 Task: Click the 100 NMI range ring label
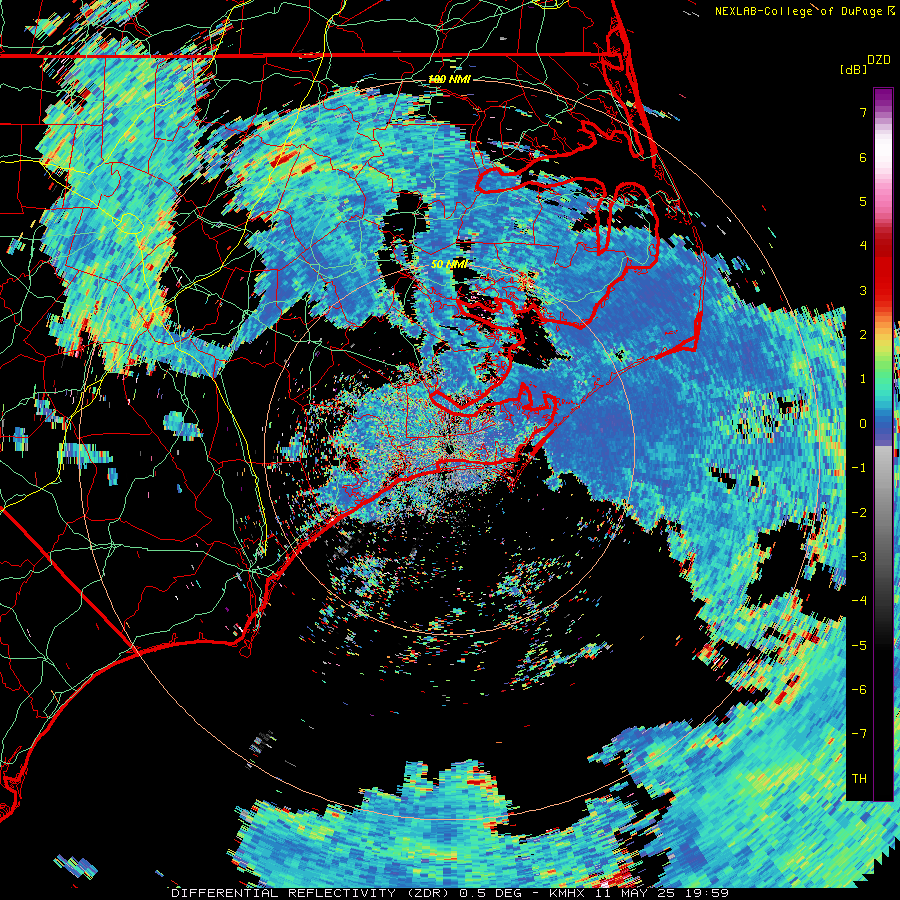click(449, 79)
